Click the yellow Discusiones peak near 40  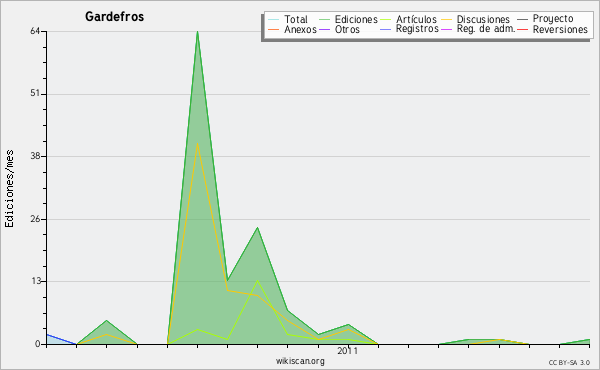197,143
